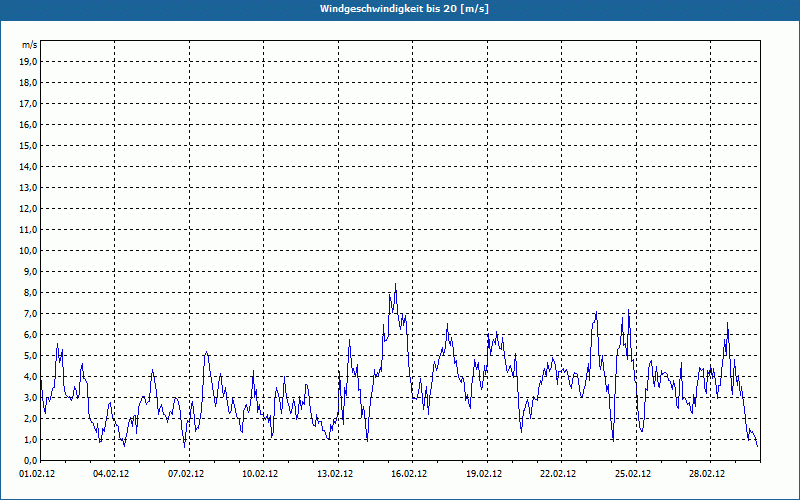This screenshot has width=800, height=500.
Task: Click the 6,0 y-axis label
Action: click(30, 335)
